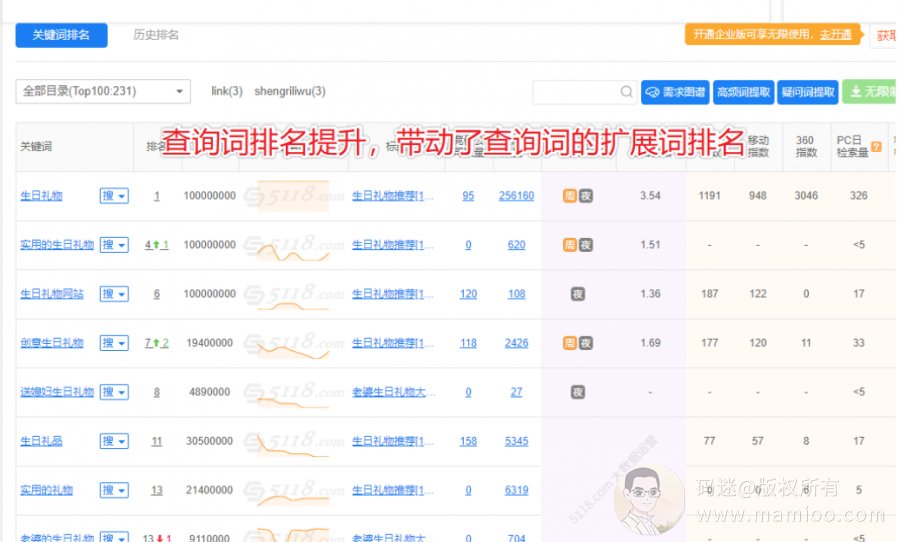Expand the 搜 dropdown beside 创意生日礼物
The image size is (900, 542).
point(114,343)
